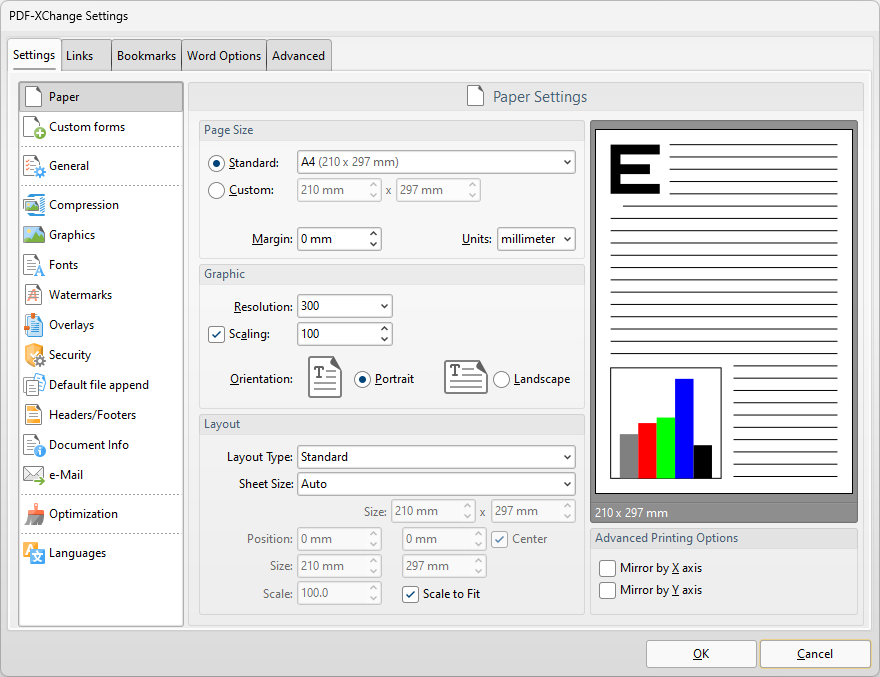Click the Fonts icon in sidebar
The height and width of the screenshot is (677, 880).
point(34,265)
